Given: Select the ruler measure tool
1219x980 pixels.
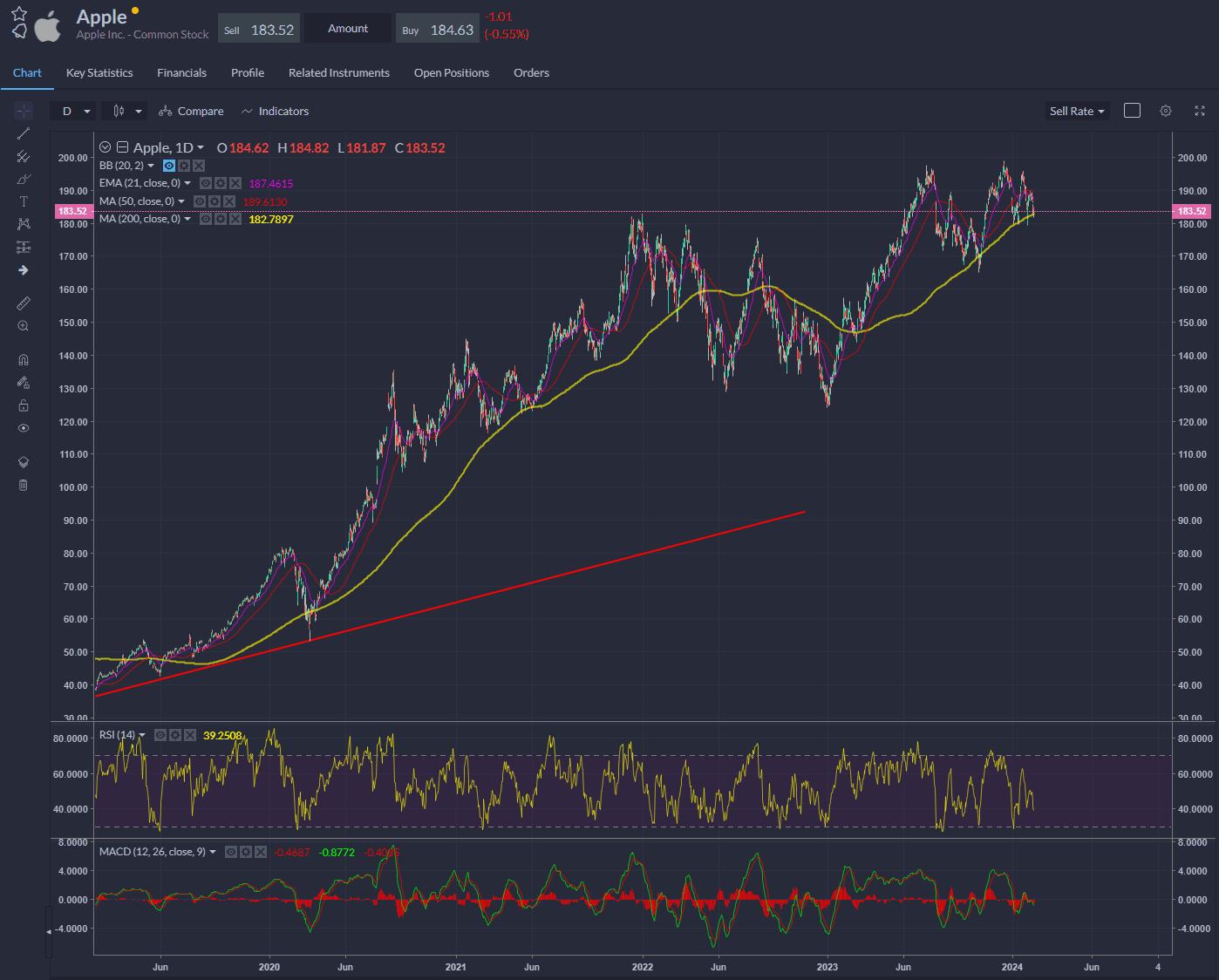Looking at the screenshot, I should click(x=24, y=303).
